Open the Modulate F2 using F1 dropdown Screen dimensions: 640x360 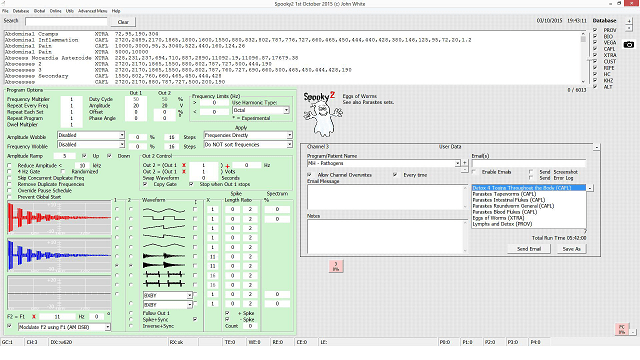click(x=107, y=327)
